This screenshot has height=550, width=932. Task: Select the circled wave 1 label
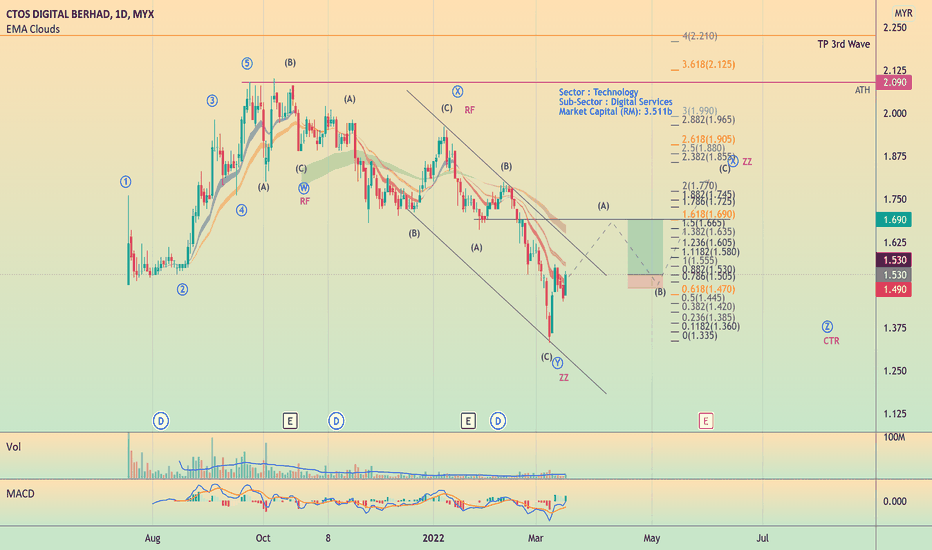coord(125,182)
